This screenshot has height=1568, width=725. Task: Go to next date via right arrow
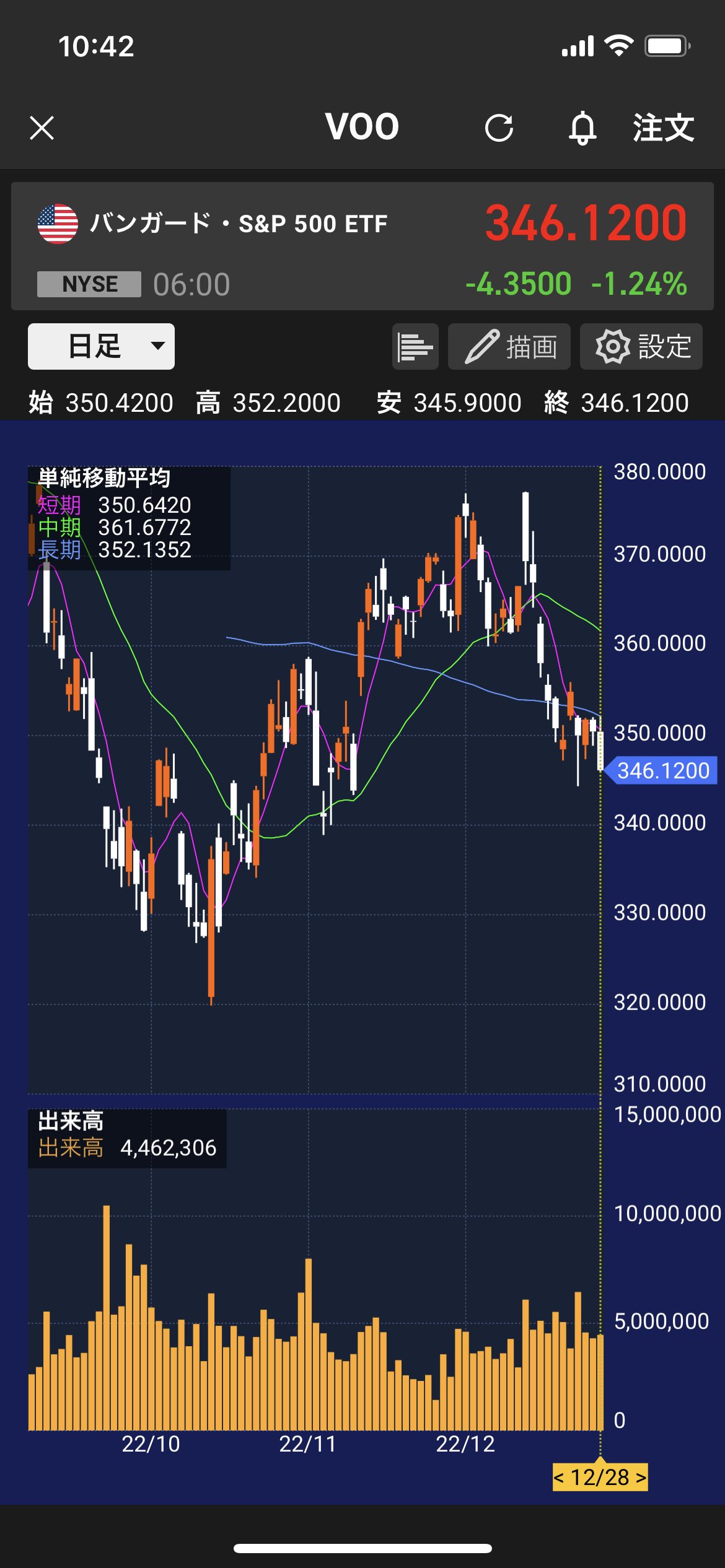[x=641, y=1478]
